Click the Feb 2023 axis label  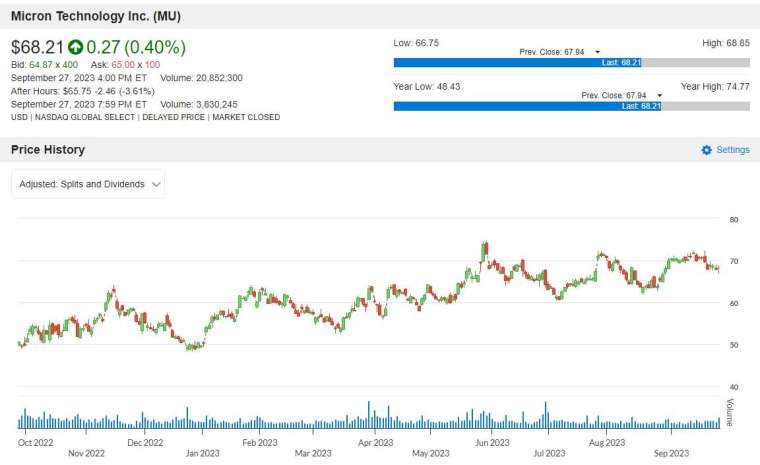click(260, 443)
